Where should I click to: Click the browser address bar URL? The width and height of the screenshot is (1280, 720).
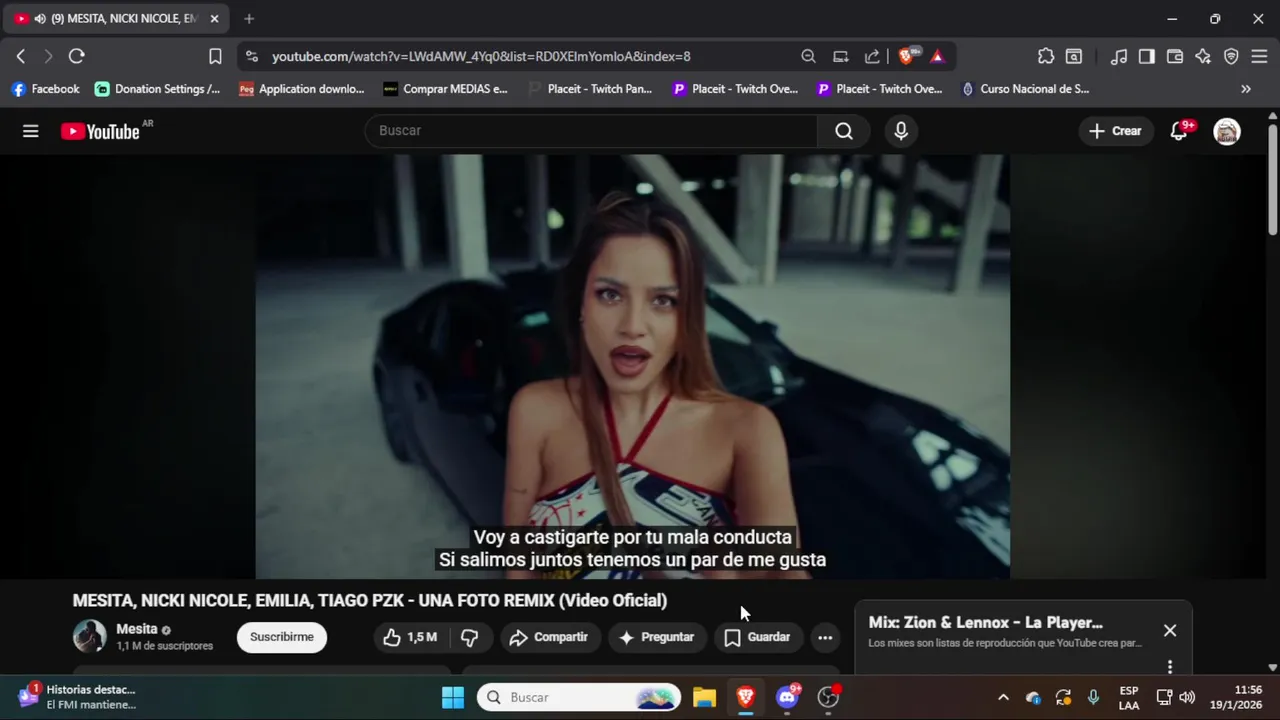pos(481,57)
